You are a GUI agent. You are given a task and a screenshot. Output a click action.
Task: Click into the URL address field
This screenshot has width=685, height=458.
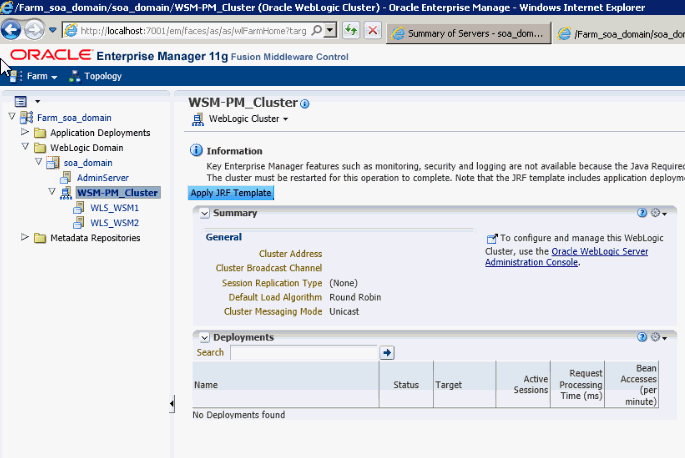pos(193,31)
